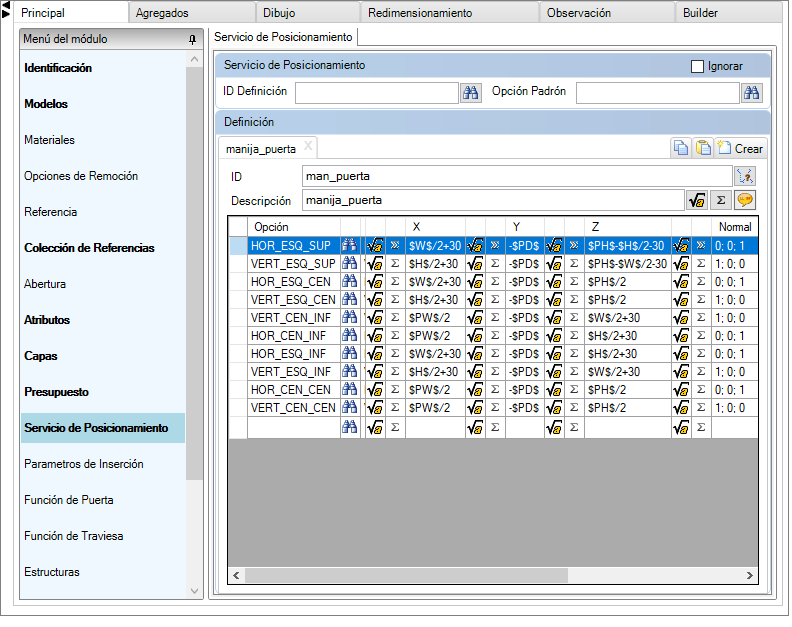Click the Opción column header
This screenshot has height=627, width=792.
pos(293,227)
